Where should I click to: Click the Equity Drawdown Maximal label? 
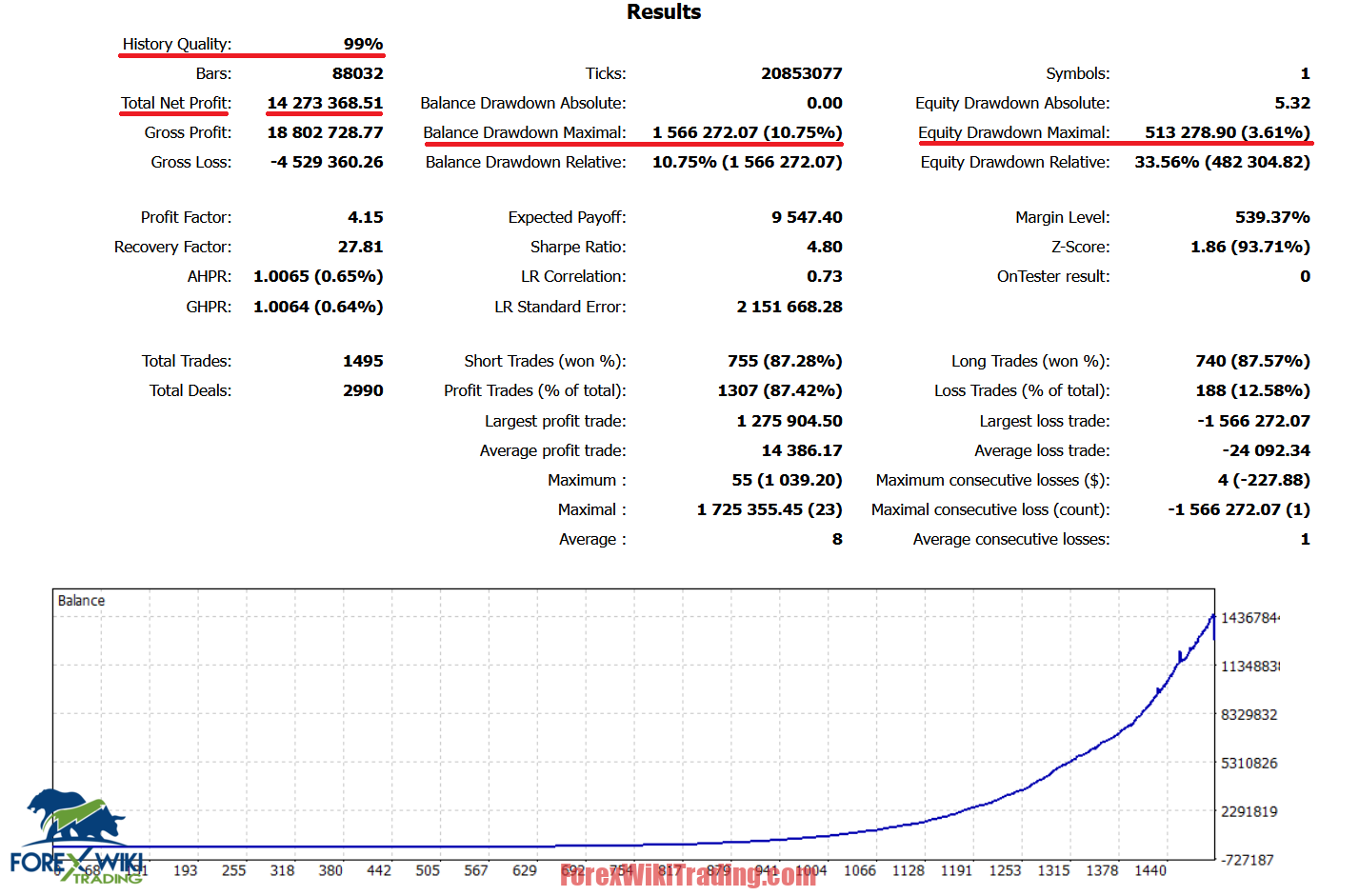click(1013, 132)
